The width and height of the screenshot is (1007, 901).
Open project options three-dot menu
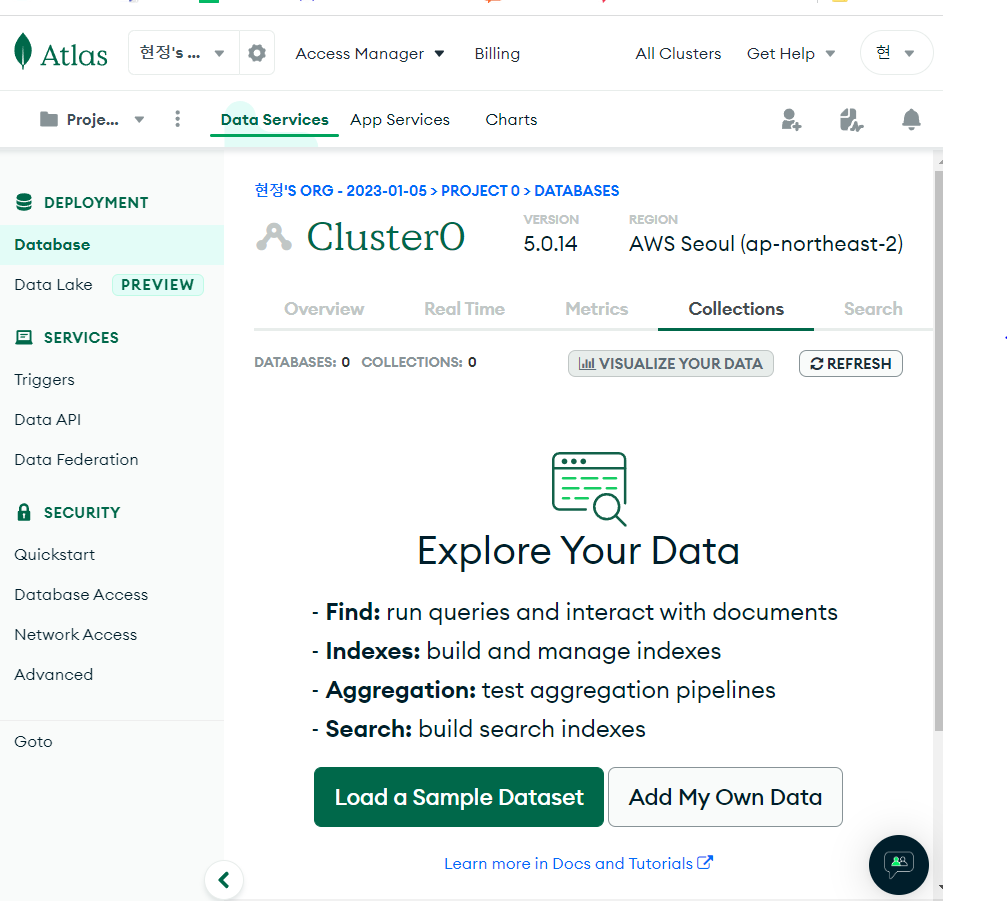pyautogui.click(x=178, y=119)
